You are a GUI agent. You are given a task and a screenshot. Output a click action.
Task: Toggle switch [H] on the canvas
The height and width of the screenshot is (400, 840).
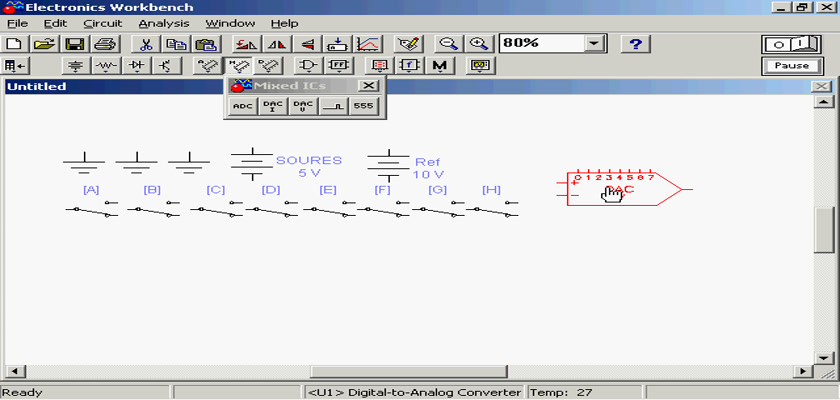492,209
